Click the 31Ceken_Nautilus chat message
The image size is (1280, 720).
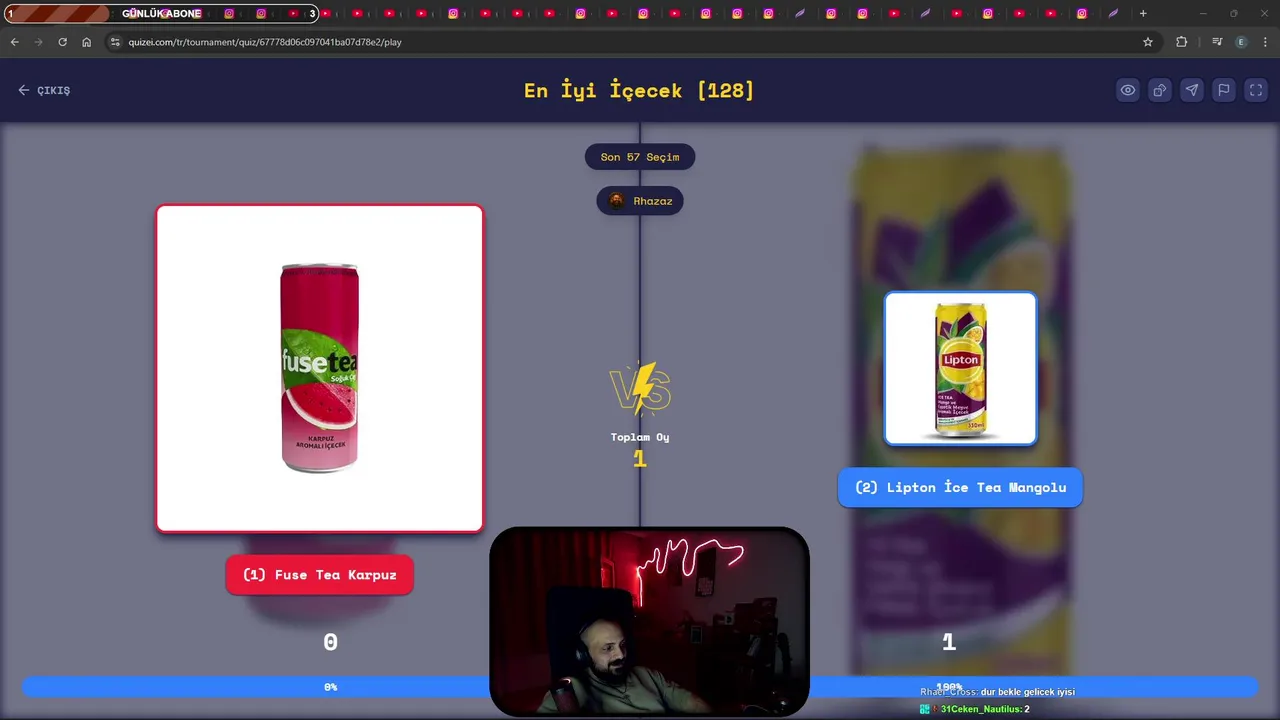click(x=975, y=709)
